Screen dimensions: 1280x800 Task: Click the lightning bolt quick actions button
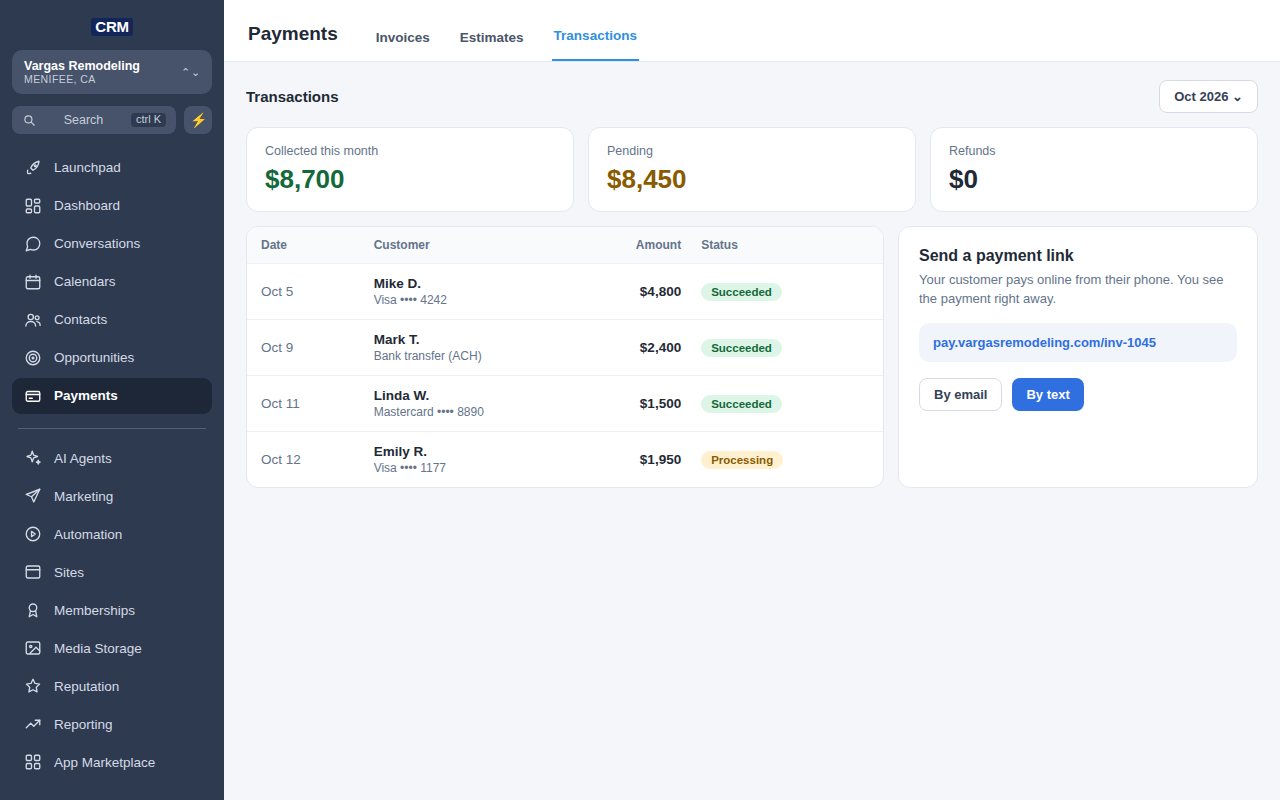[x=198, y=120]
